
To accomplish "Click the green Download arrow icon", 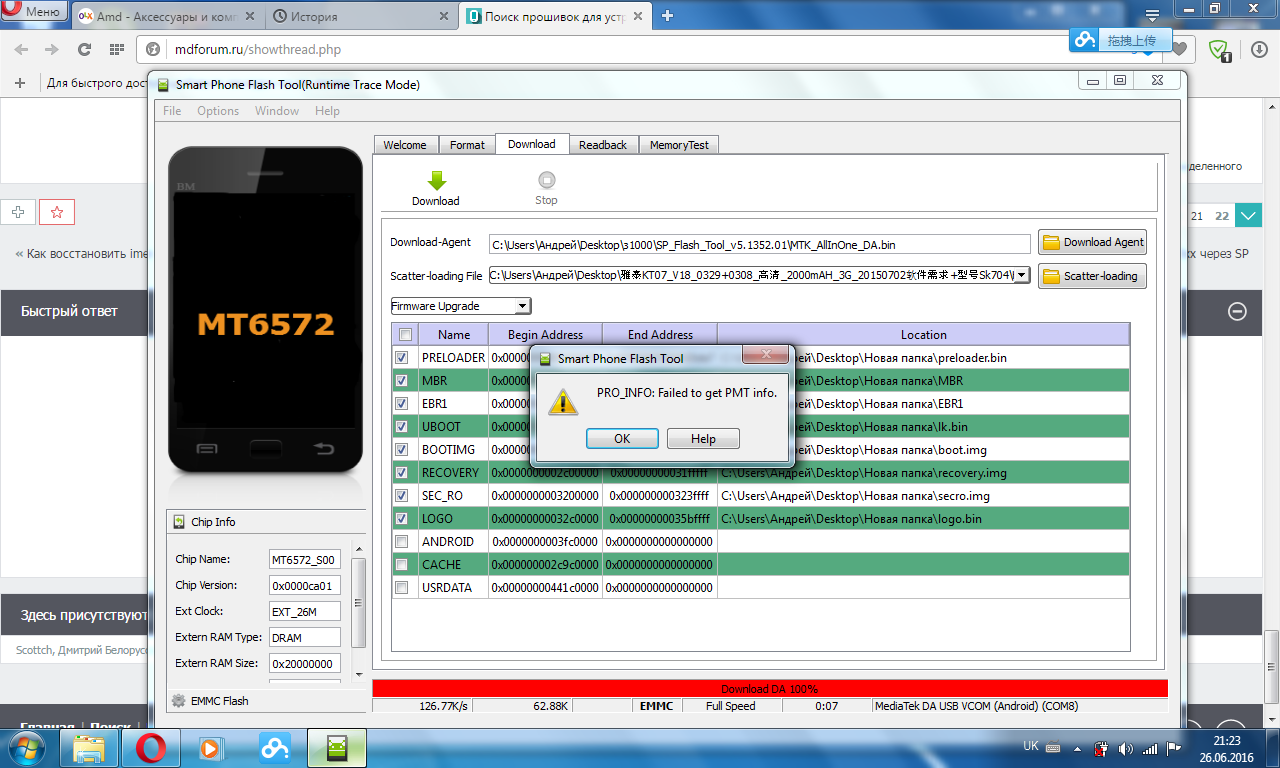I will pyautogui.click(x=435, y=181).
